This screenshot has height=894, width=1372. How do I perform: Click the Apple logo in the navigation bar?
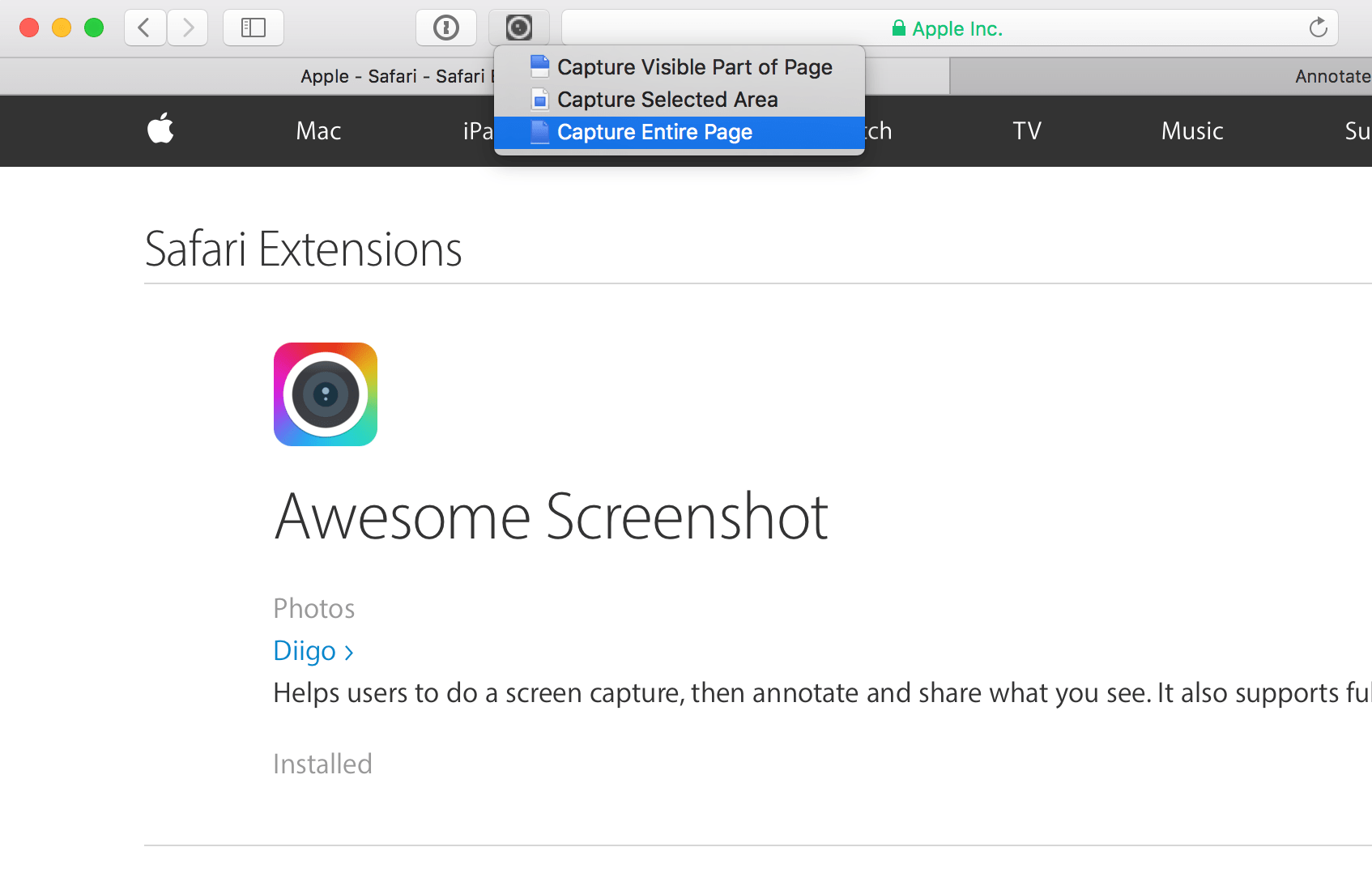click(160, 130)
